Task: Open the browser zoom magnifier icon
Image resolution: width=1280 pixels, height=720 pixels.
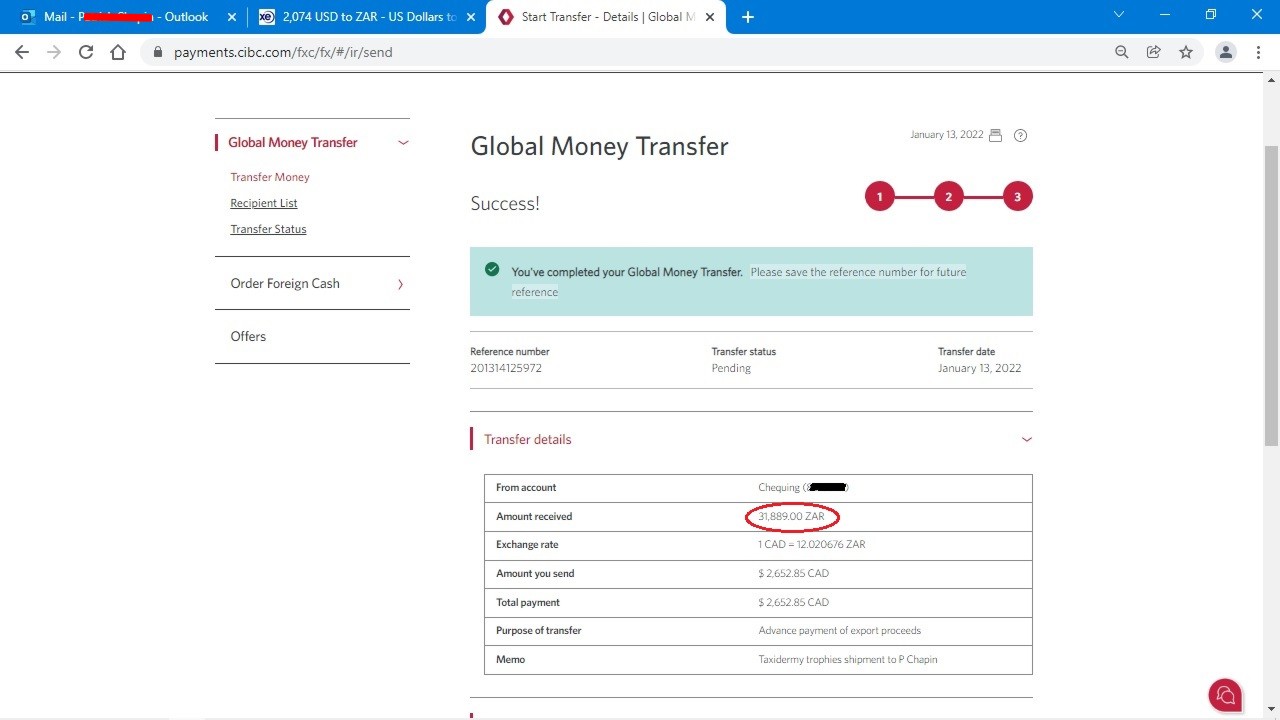Action: pos(1122,52)
